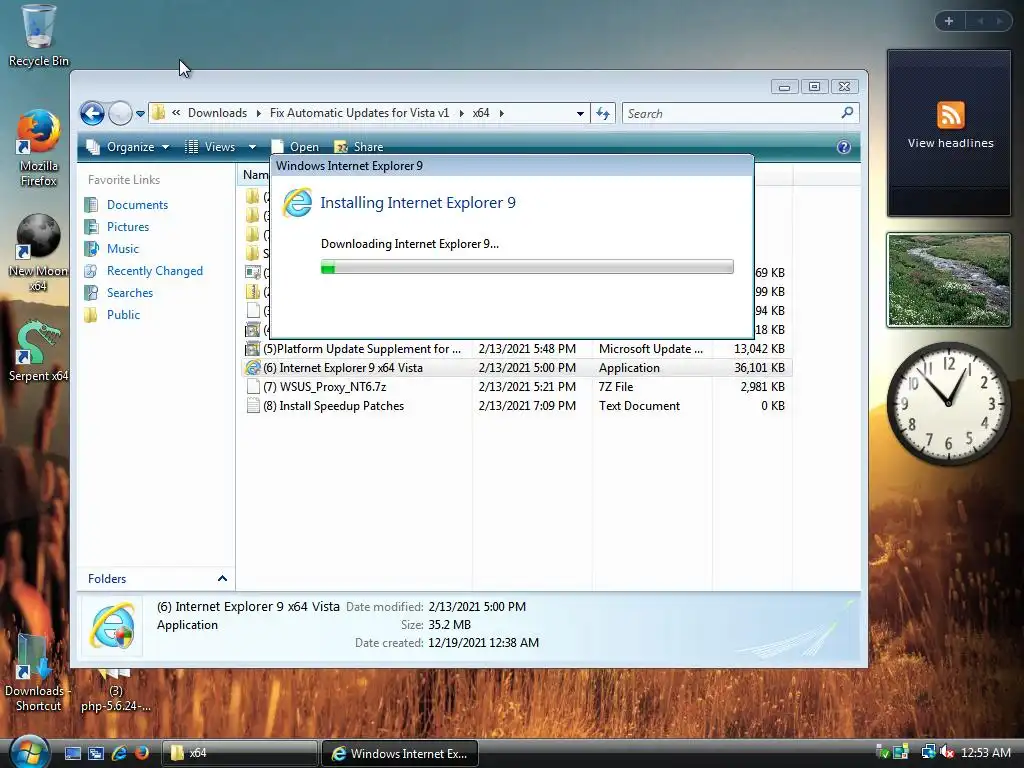
Task: Refresh the Explorer folder view
Action: click(x=603, y=114)
